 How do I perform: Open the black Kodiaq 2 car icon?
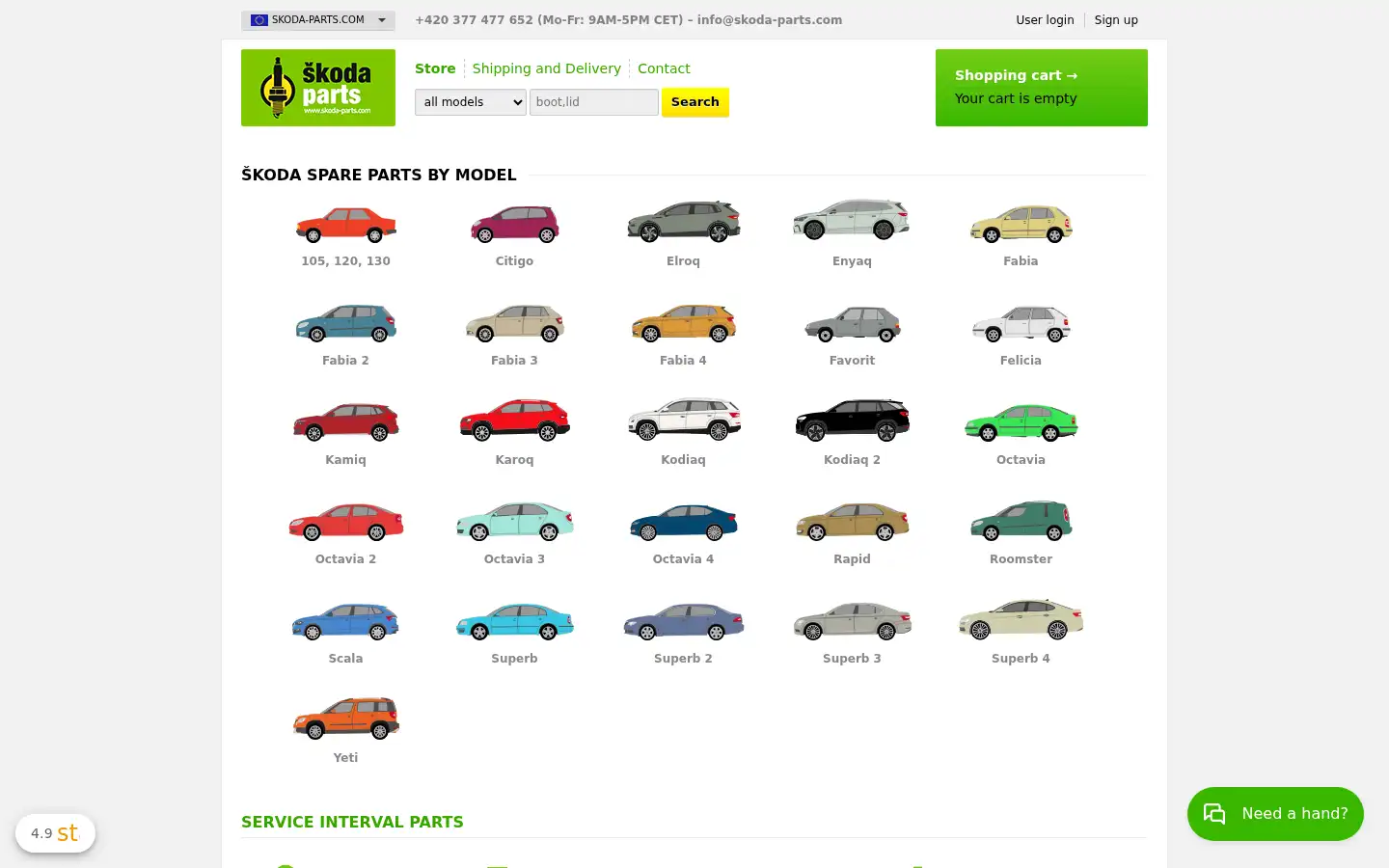tap(852, 419)
